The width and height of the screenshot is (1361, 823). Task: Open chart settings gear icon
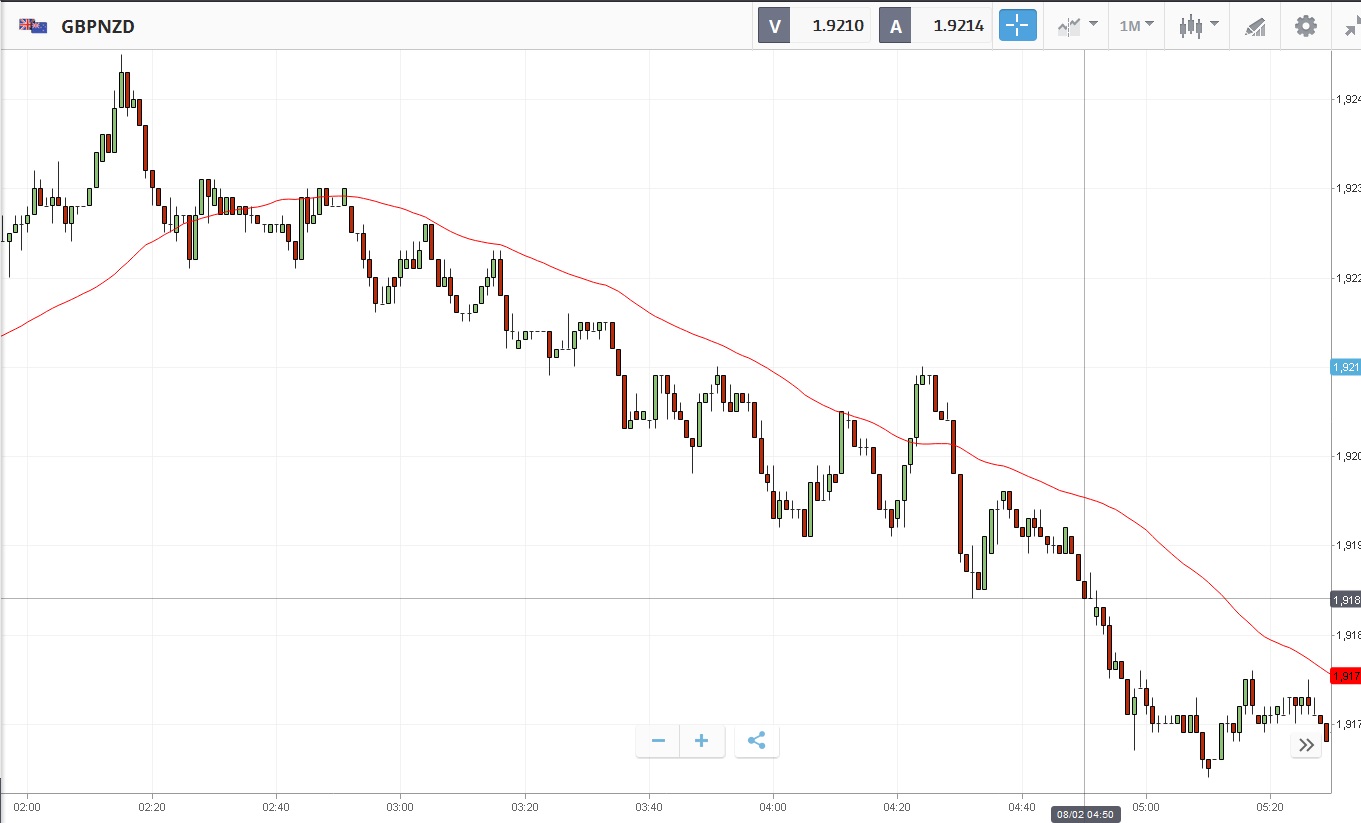click(1306, 26)
